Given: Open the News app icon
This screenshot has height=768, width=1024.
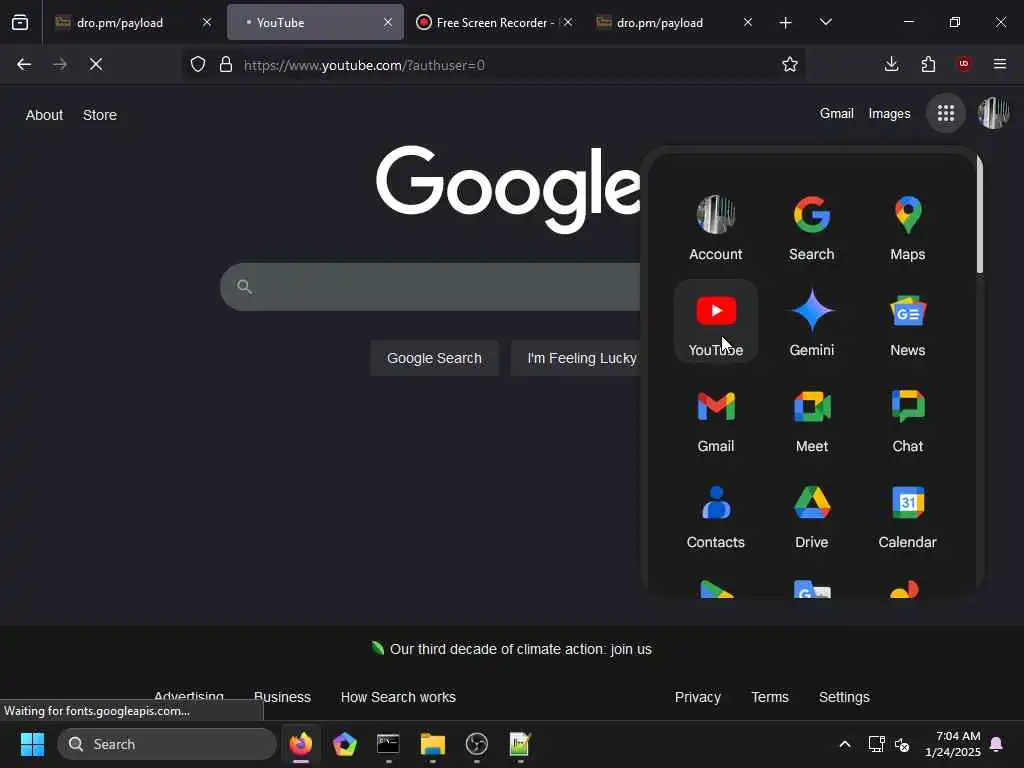Looking at the screenshot, I should (x=908, y=321).
